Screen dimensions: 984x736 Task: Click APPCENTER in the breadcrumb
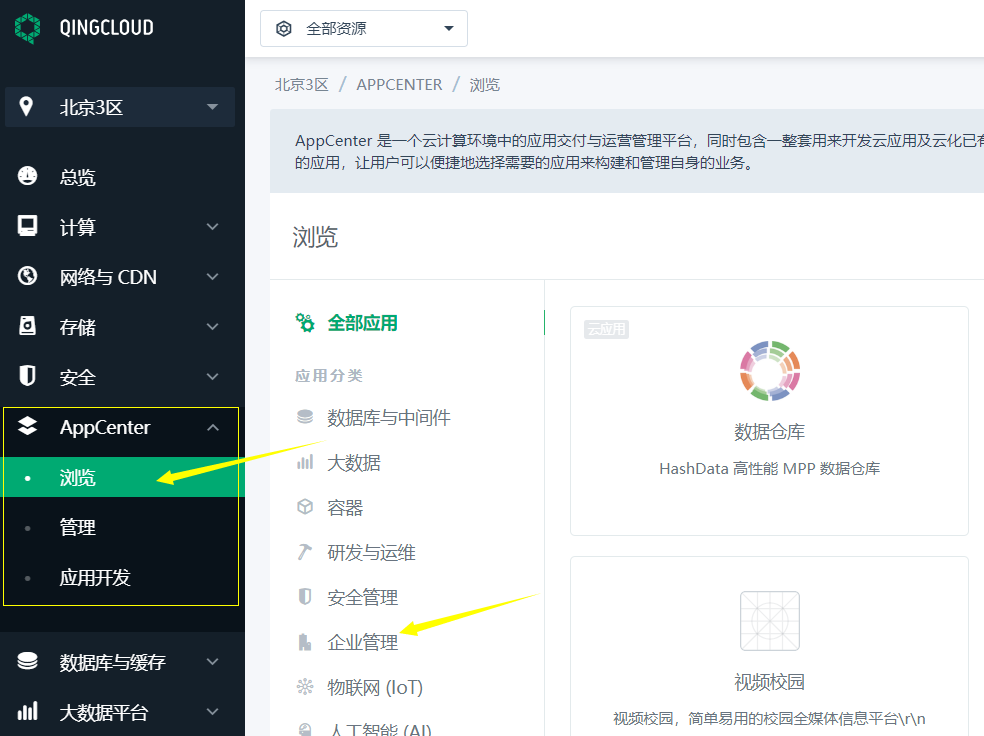[x=399, y=85]
